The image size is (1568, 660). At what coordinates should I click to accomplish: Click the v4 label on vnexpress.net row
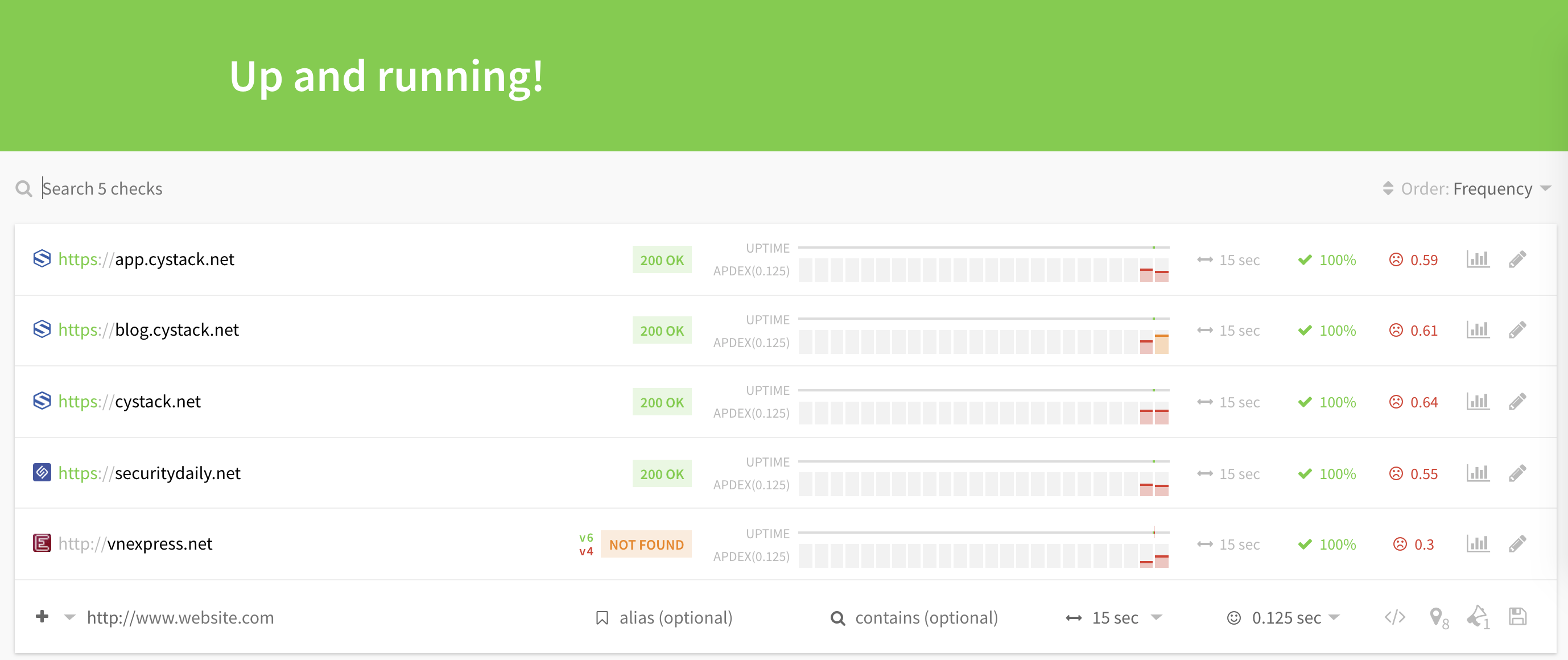point(585,552)
